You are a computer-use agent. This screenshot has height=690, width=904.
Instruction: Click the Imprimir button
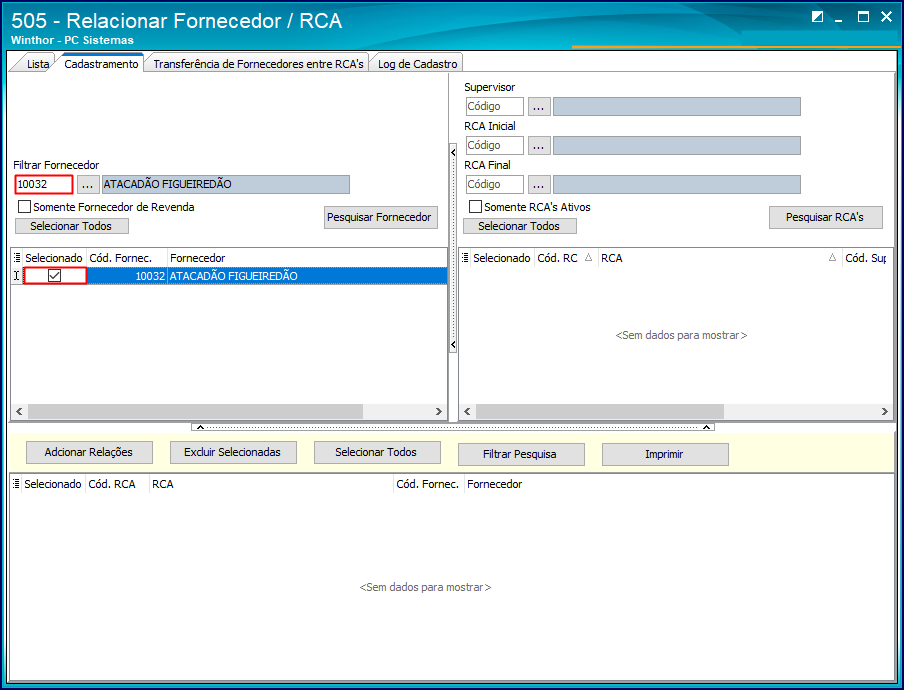(x=665, y=454)
